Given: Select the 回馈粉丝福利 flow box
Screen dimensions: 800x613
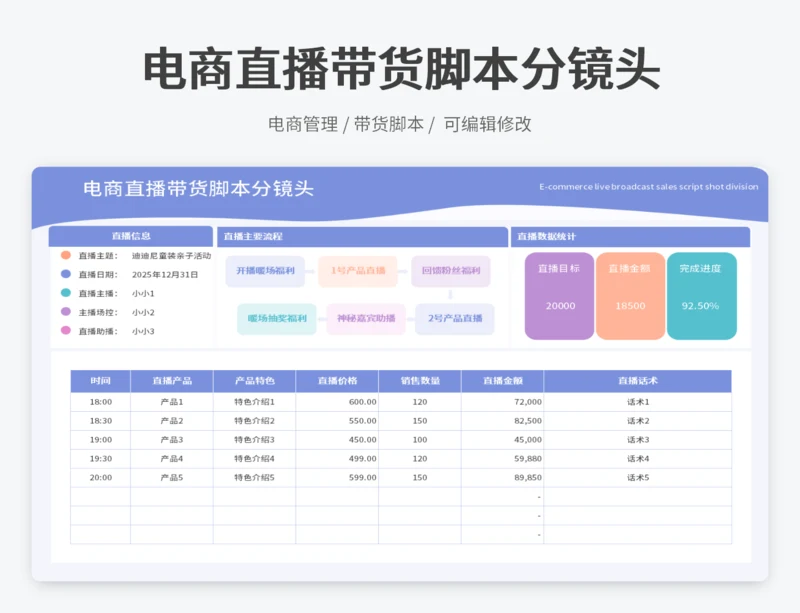Looking at the screenshot, I should 451,271.
